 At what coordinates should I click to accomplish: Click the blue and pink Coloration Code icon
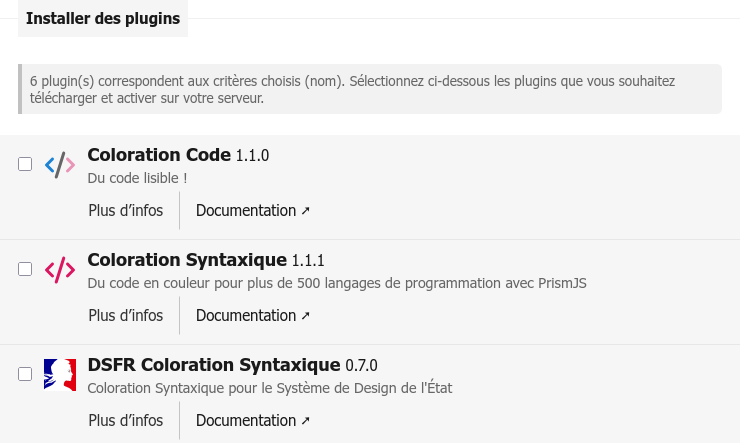[60, 165]
